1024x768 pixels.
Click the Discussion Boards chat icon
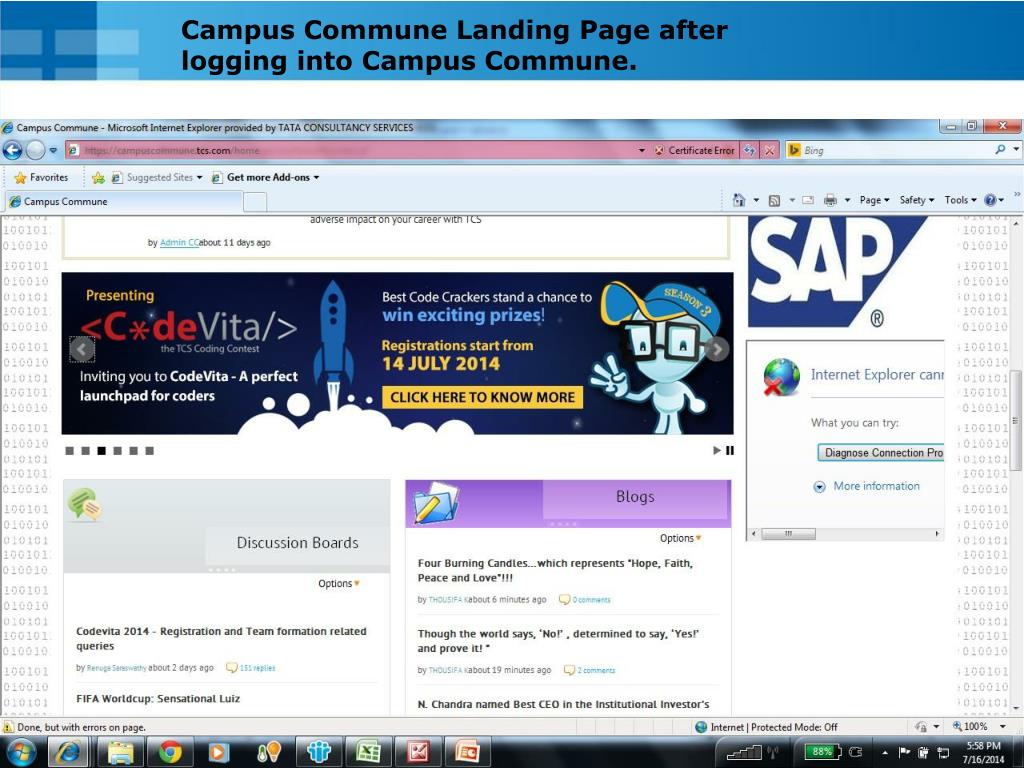pyautogui.click(x=84, y=504)
